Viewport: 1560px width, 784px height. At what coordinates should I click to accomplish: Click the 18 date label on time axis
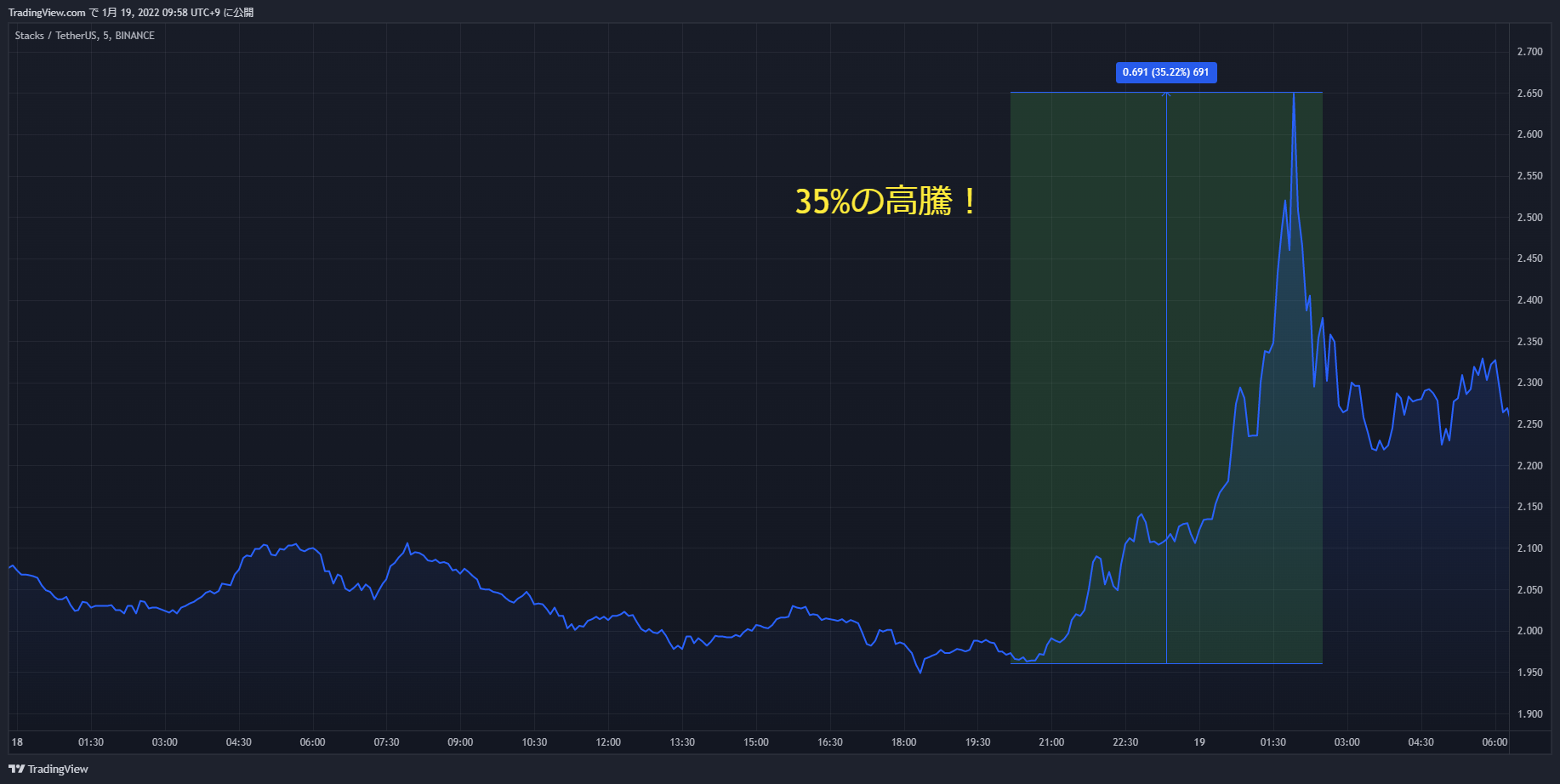point(17,742)
